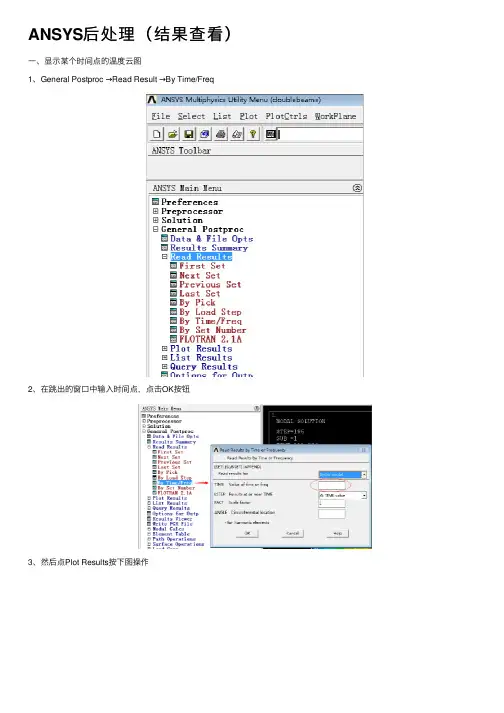Viewport: 504px width, 713px height.
Task: Expand Query Results in the large Main Menu
Action: pyautogui.click(x=165, y=367)
